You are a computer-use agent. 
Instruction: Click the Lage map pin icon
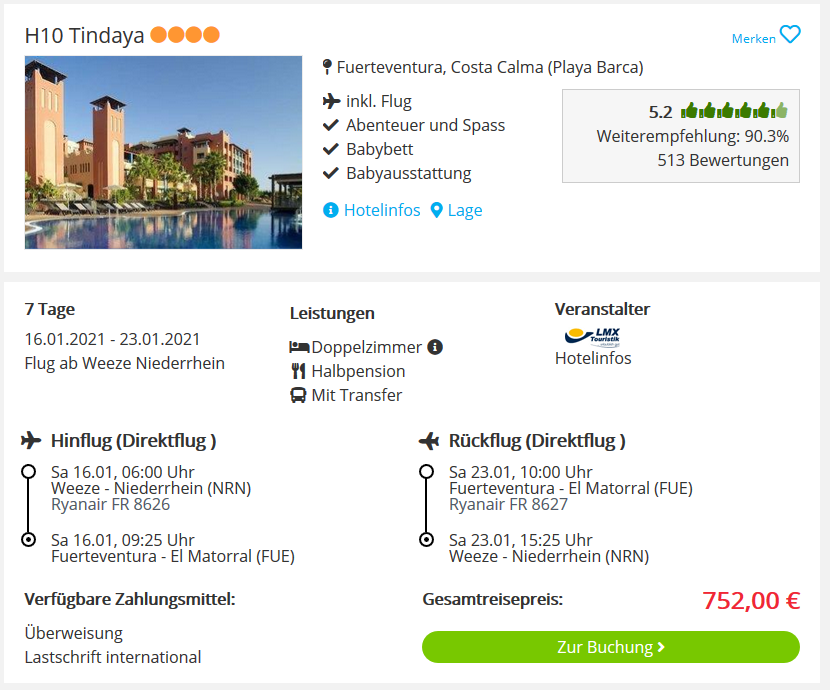(436, 210)
